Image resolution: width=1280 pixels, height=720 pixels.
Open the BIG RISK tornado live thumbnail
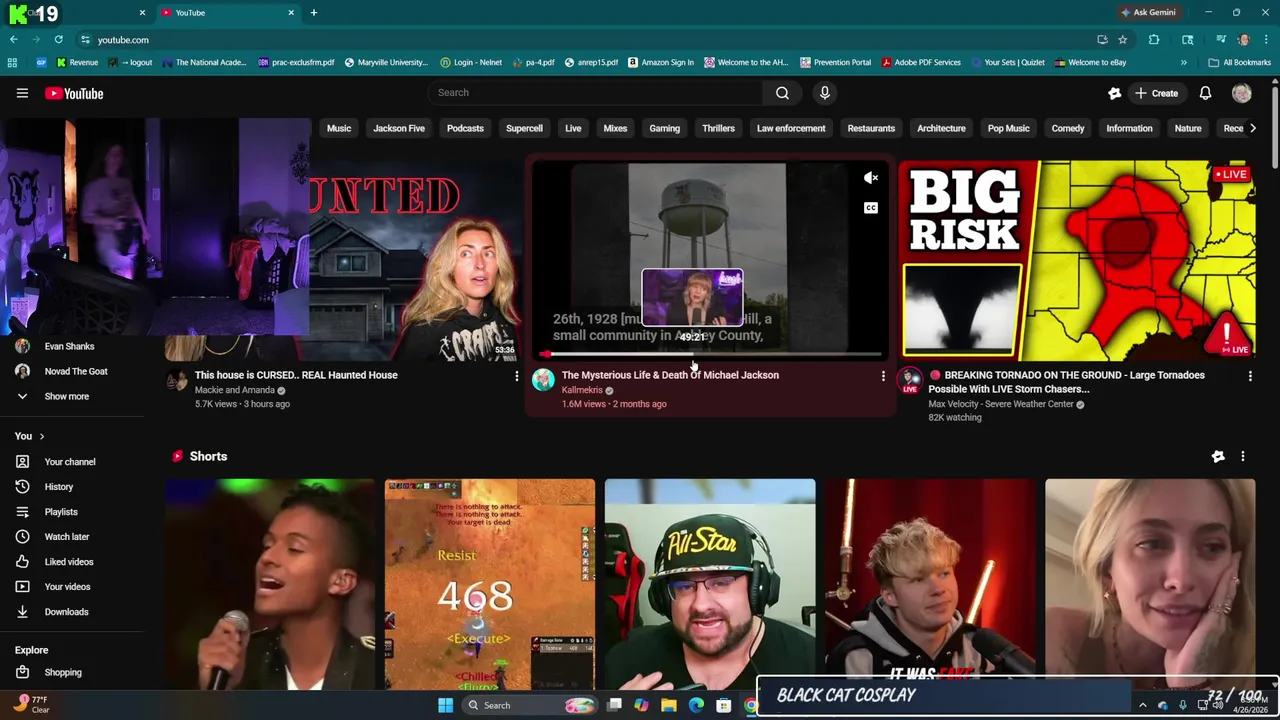(x=1077, y=260)
